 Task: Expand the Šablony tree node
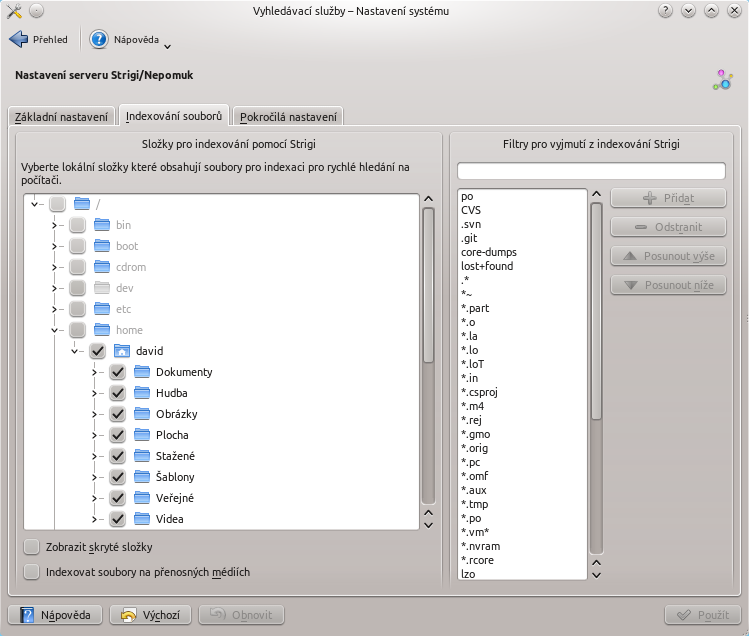coord(94,477)
